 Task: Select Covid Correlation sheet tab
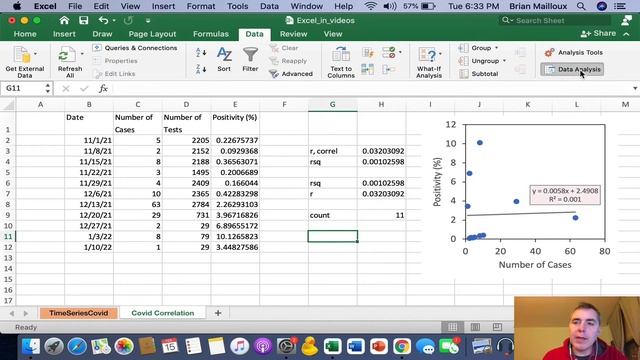click(162, 313)
